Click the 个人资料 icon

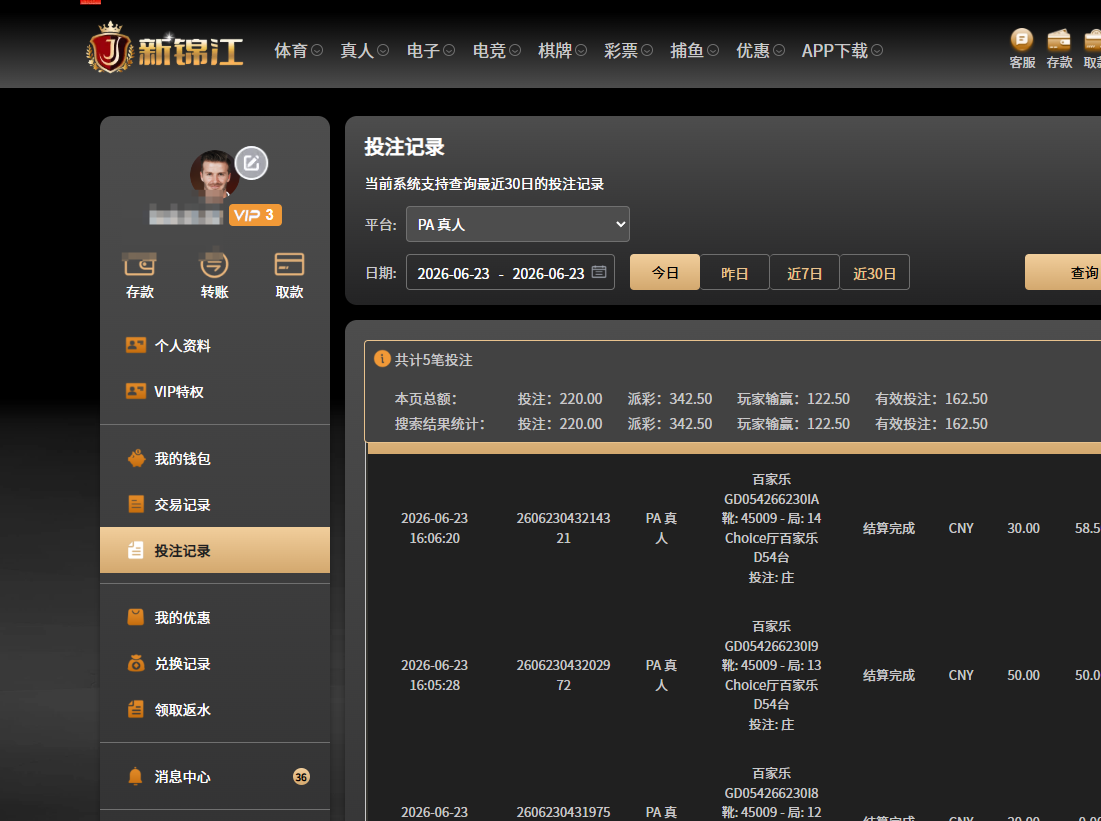click(x=136, y=345)
